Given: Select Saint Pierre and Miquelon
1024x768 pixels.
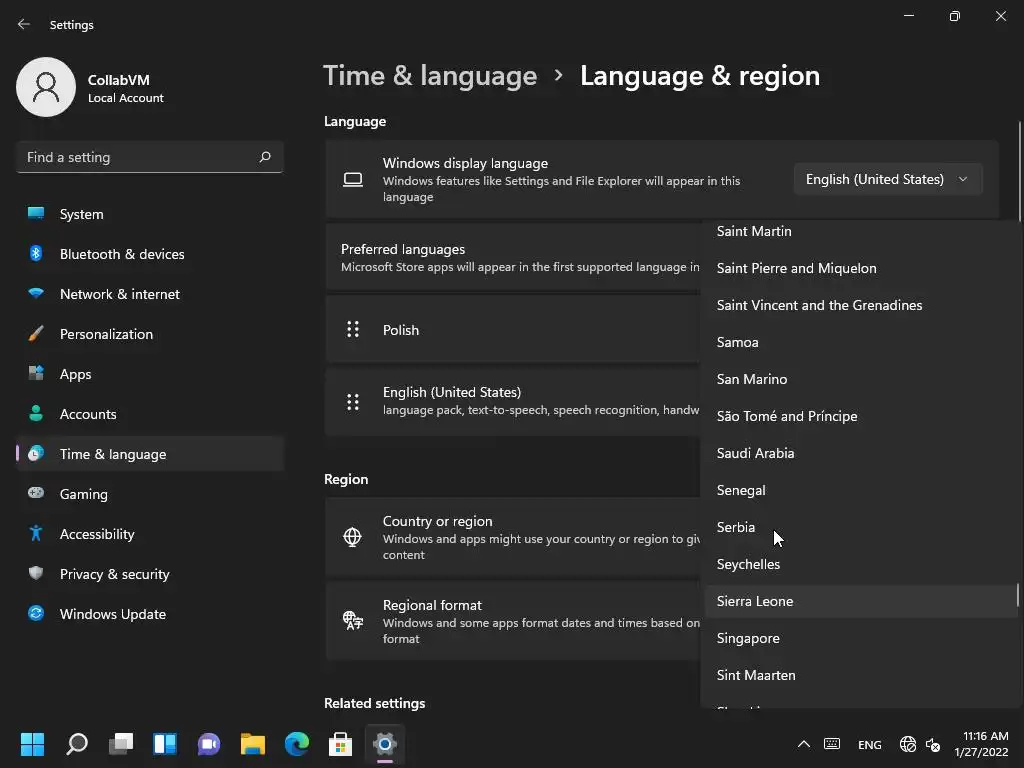Looking at the screenshot, I should coord(861,268).
